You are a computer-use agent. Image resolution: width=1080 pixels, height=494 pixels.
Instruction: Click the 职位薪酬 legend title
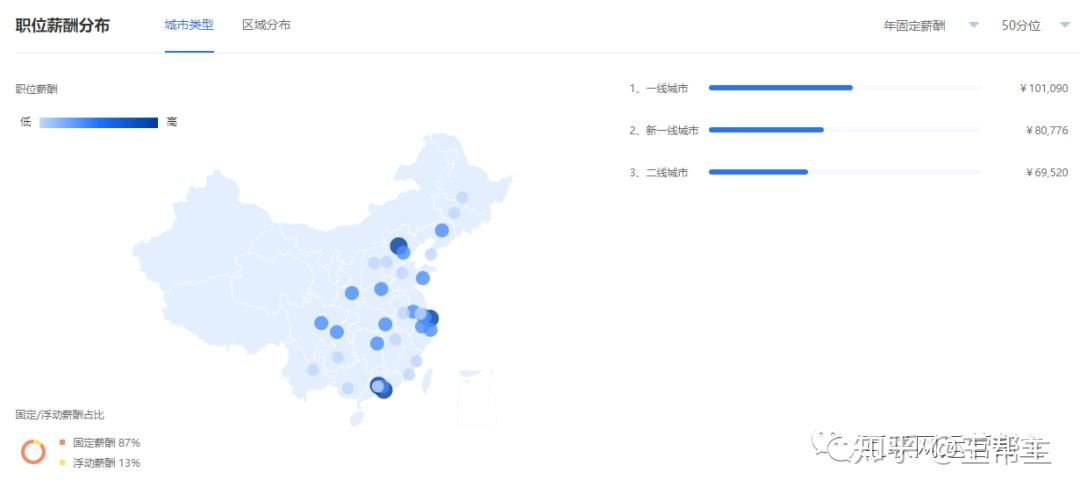pos(37,89)
